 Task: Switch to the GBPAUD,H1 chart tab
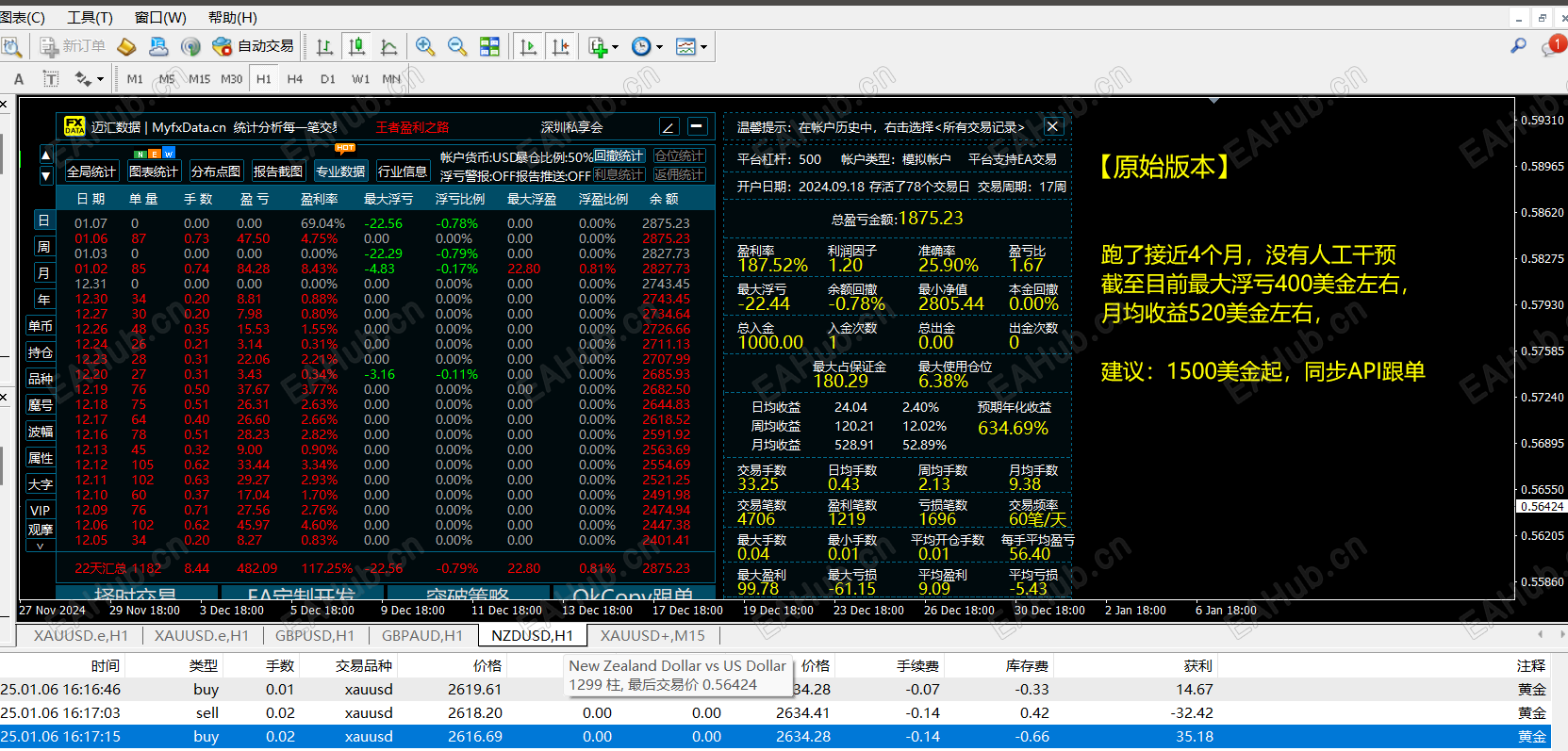(422, 636)
